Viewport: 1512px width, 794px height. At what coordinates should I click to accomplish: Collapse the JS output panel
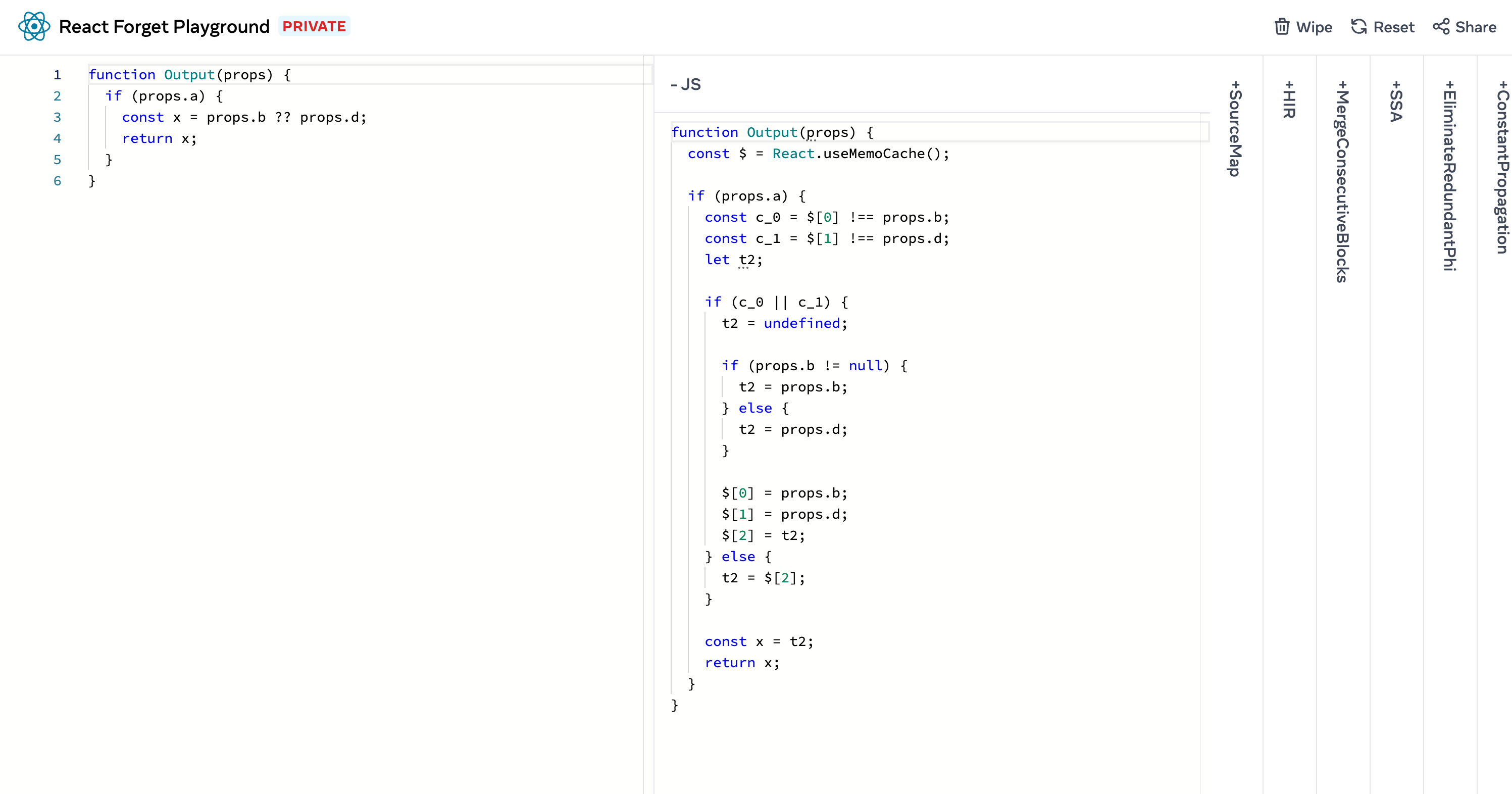pyautogui.click(x=686, y=84)
